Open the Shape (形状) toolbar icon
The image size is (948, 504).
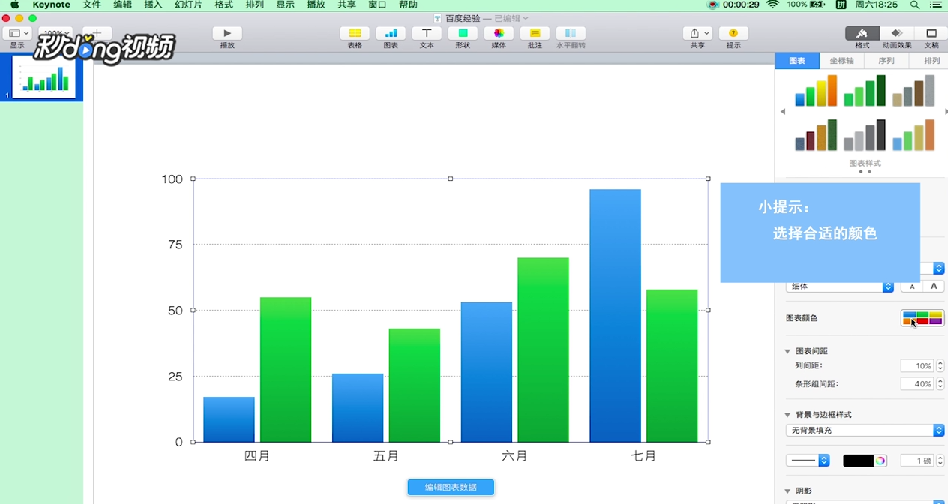(463, 33)
